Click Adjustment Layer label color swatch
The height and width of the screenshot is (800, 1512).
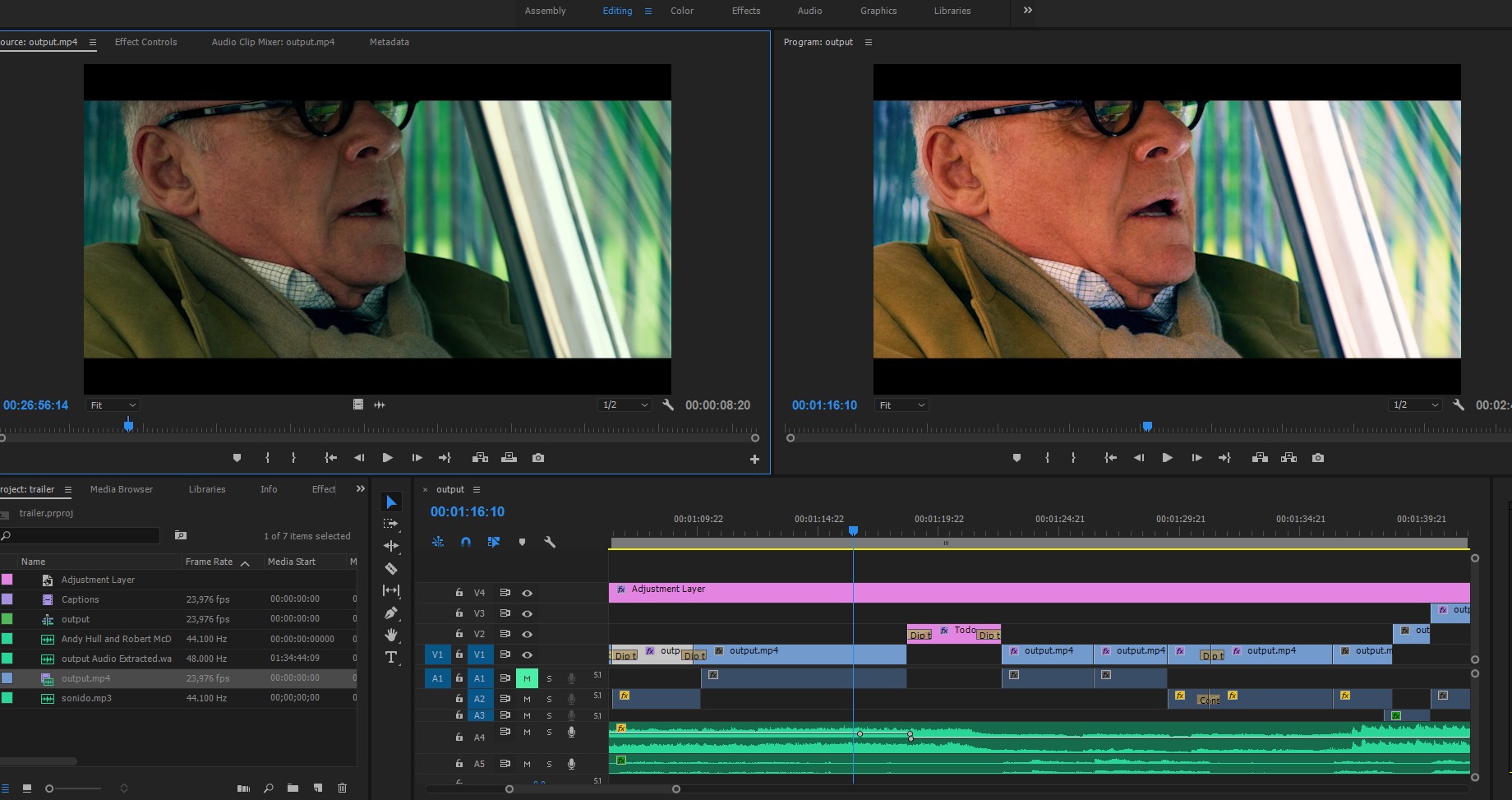click(x=7, y=580)
